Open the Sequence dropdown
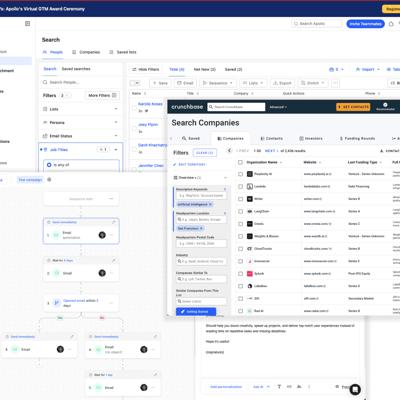 point(218,83)
